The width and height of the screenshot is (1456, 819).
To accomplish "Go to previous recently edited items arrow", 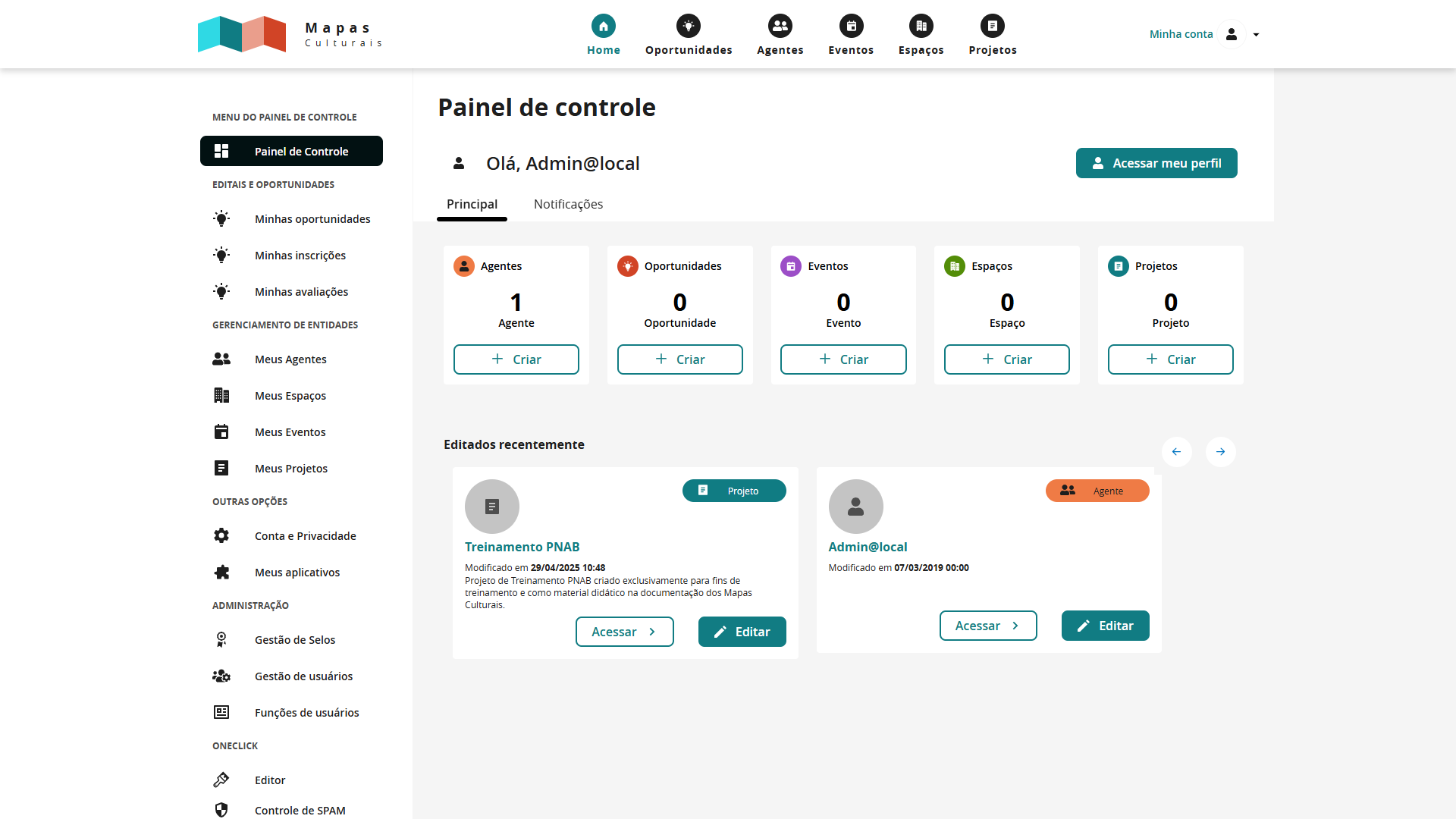I will coord(1176,452).
